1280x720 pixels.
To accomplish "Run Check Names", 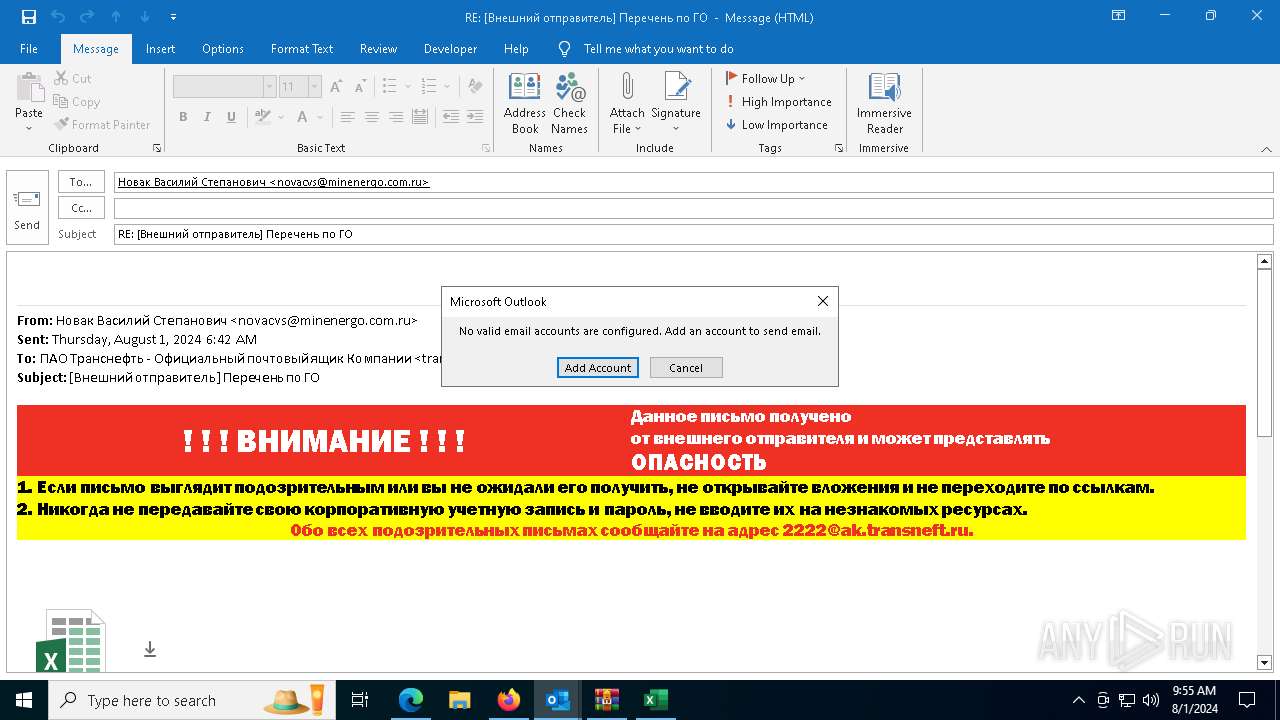I will pyautogui.click(x=569, y=103).
